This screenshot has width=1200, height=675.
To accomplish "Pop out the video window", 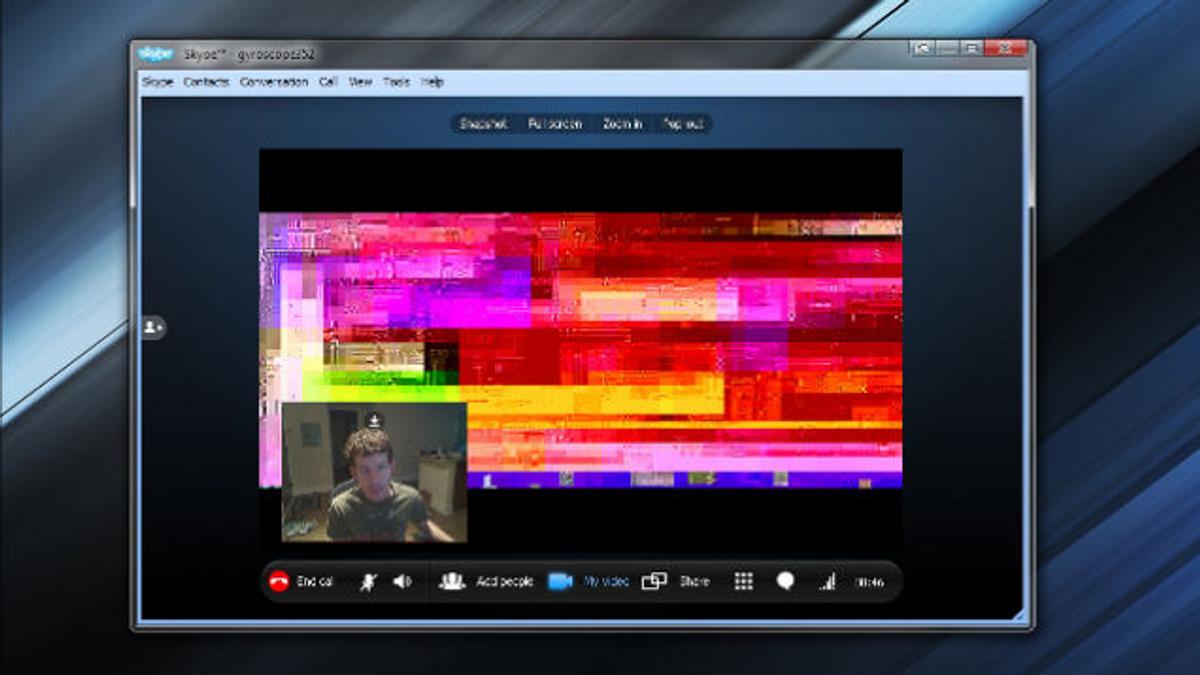I will [x=683, y=124].
